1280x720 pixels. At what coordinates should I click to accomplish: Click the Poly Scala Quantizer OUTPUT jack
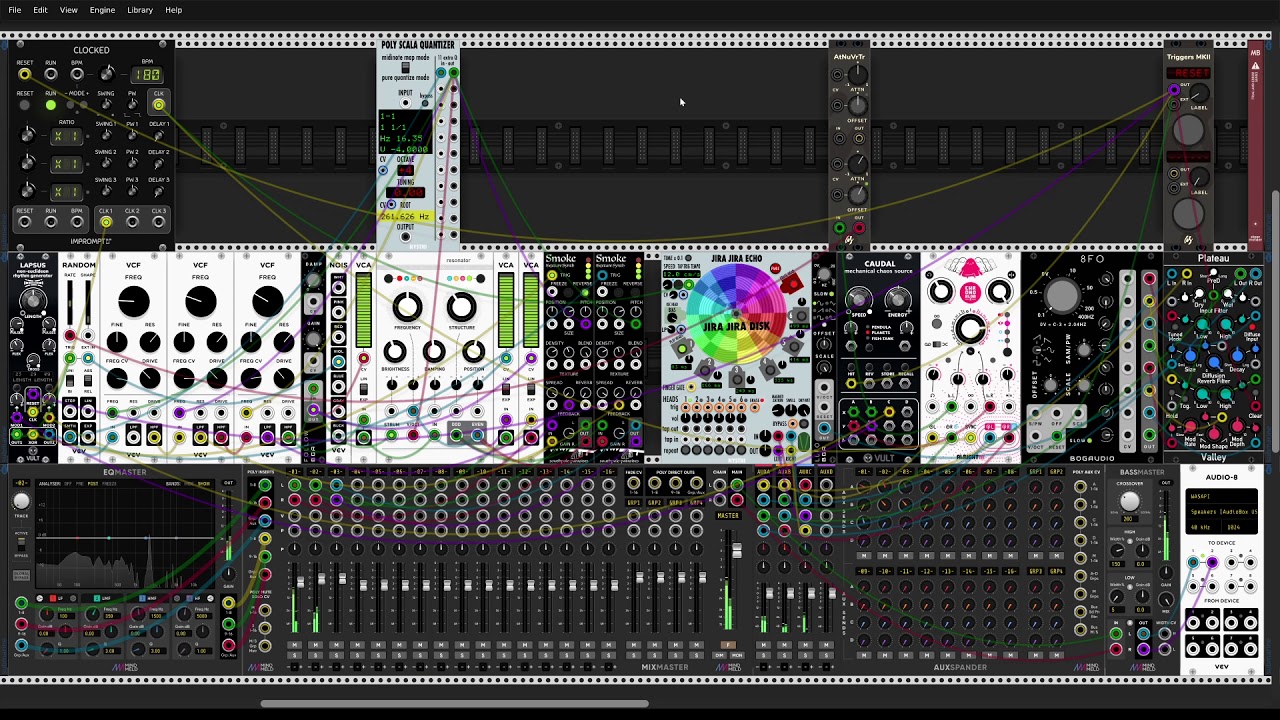click(x=405, y=236)
